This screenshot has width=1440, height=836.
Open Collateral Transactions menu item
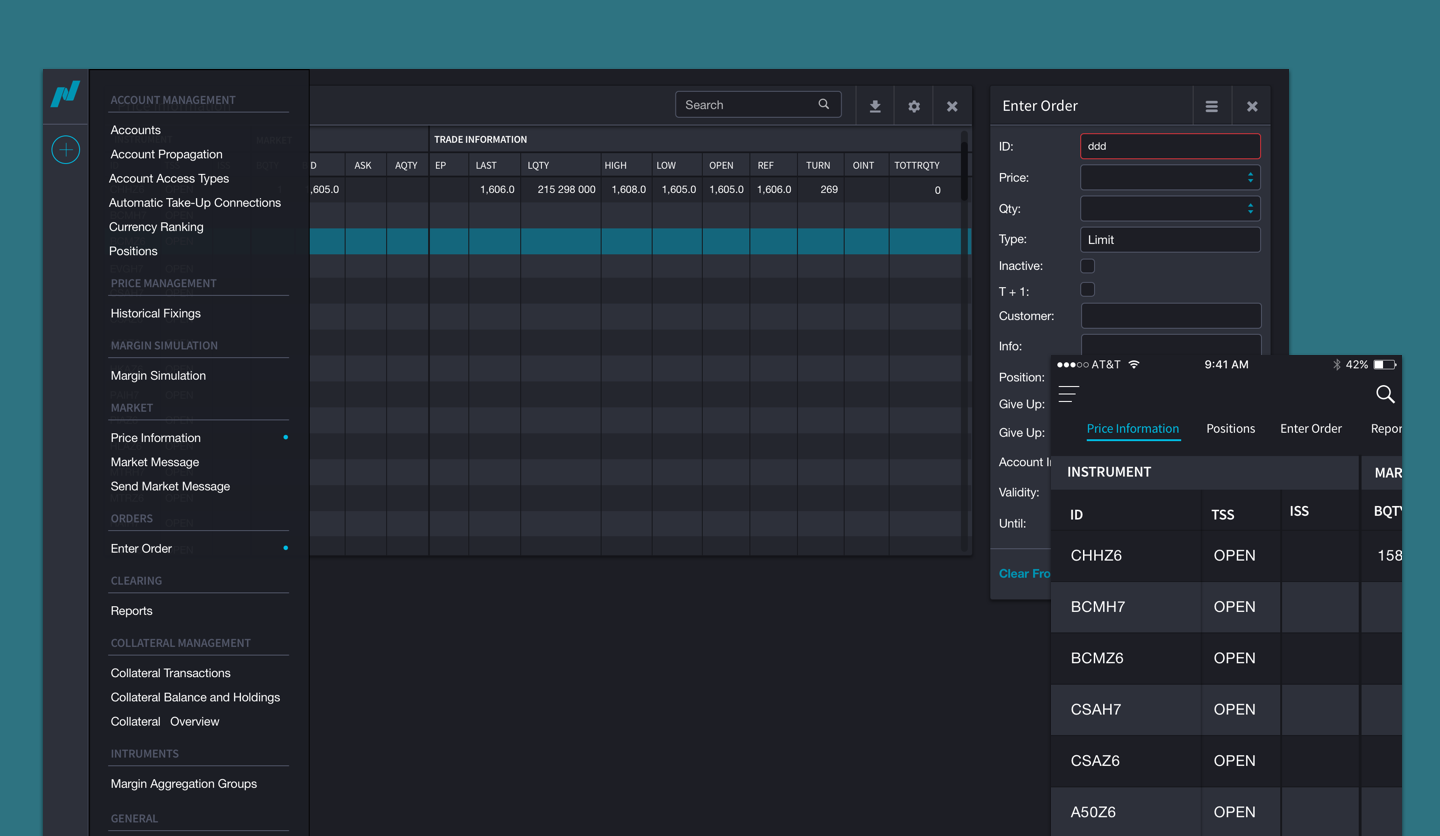pyautogui.click(x=170, y=673)
